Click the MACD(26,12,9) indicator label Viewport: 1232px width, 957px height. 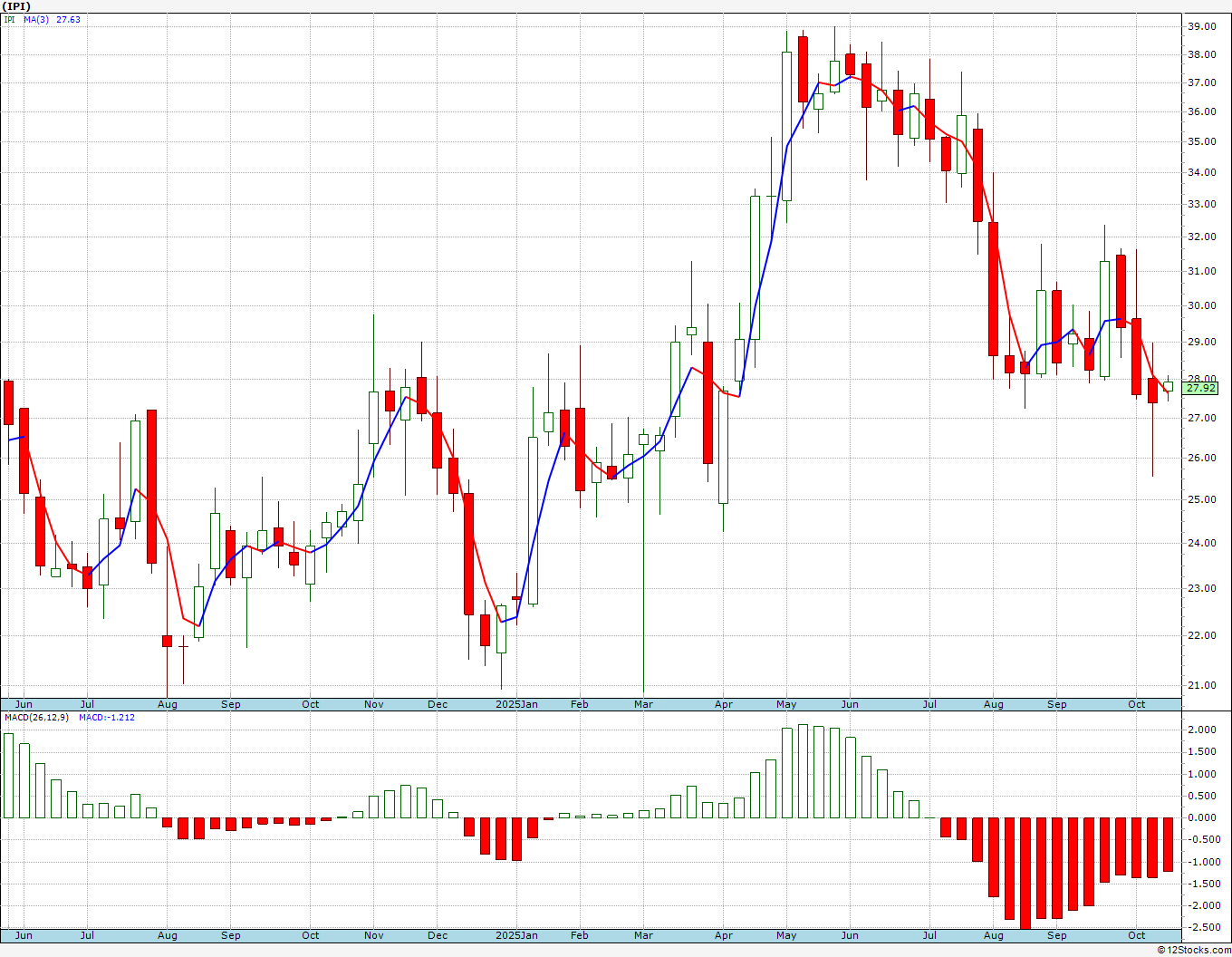pos(36,718)
